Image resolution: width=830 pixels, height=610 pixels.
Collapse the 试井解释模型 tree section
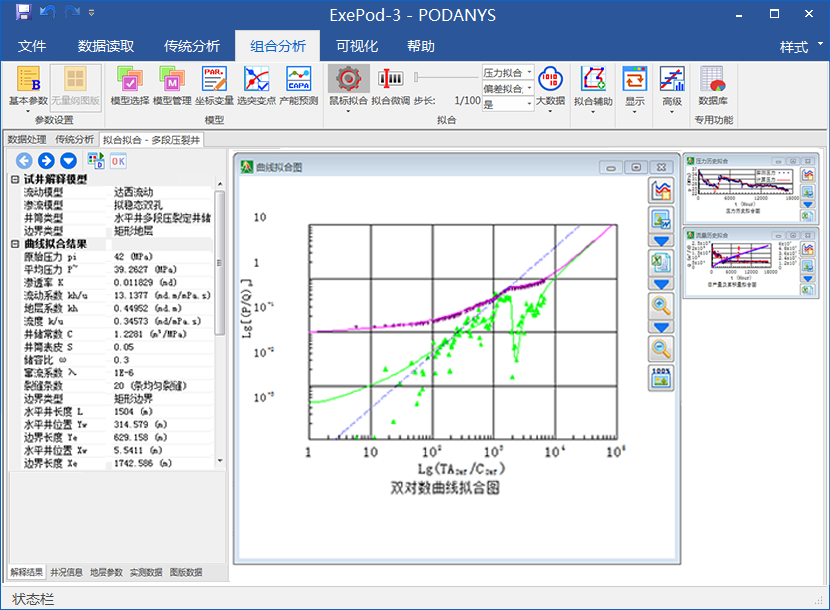pyautogui.click(x=15, y=179)
